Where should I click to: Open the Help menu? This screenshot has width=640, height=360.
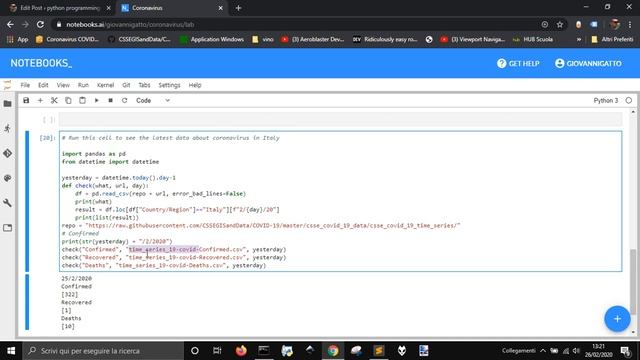coord(195,85)
